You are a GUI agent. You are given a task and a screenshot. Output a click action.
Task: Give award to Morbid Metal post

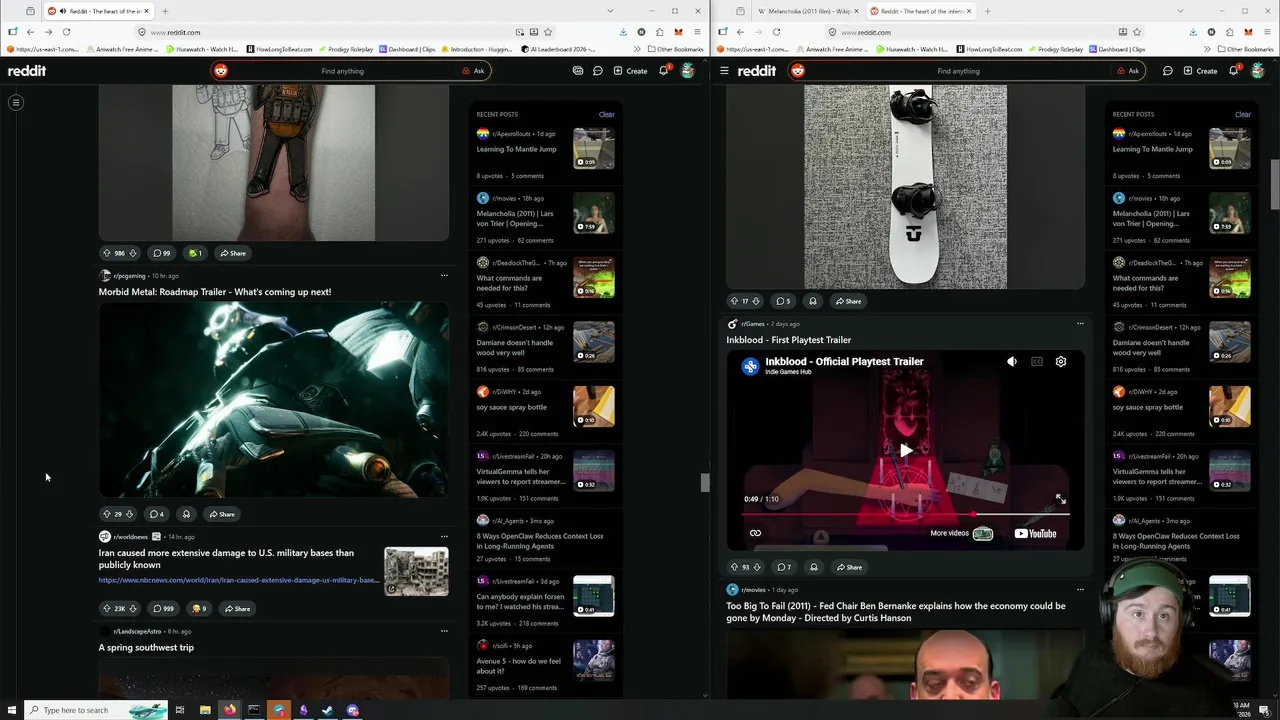pyautogui.click(x=186, y=514)
